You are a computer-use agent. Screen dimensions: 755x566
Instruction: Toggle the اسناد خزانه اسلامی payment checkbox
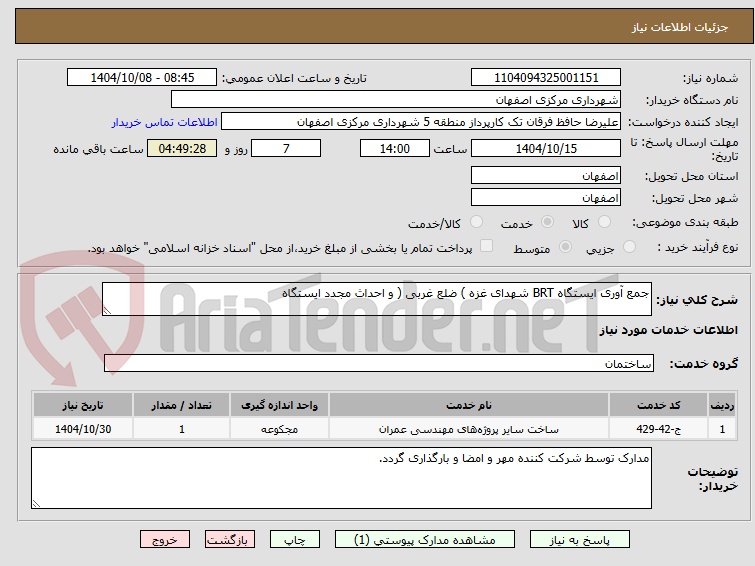pyautogui.click(x=487, y=246)
